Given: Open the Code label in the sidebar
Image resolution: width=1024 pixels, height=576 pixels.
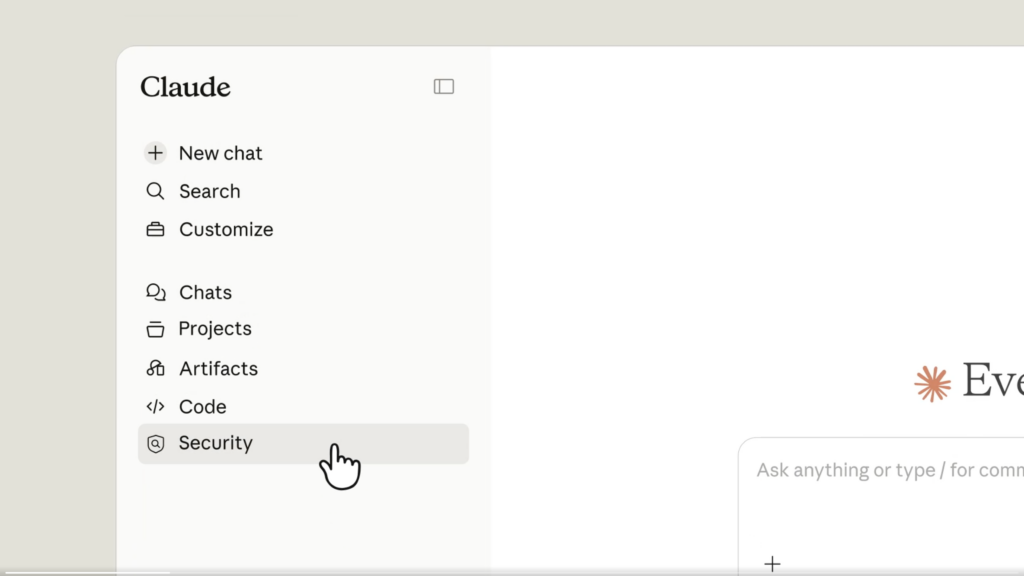Looking at the screenshot, I should click(x=202, y=406).
